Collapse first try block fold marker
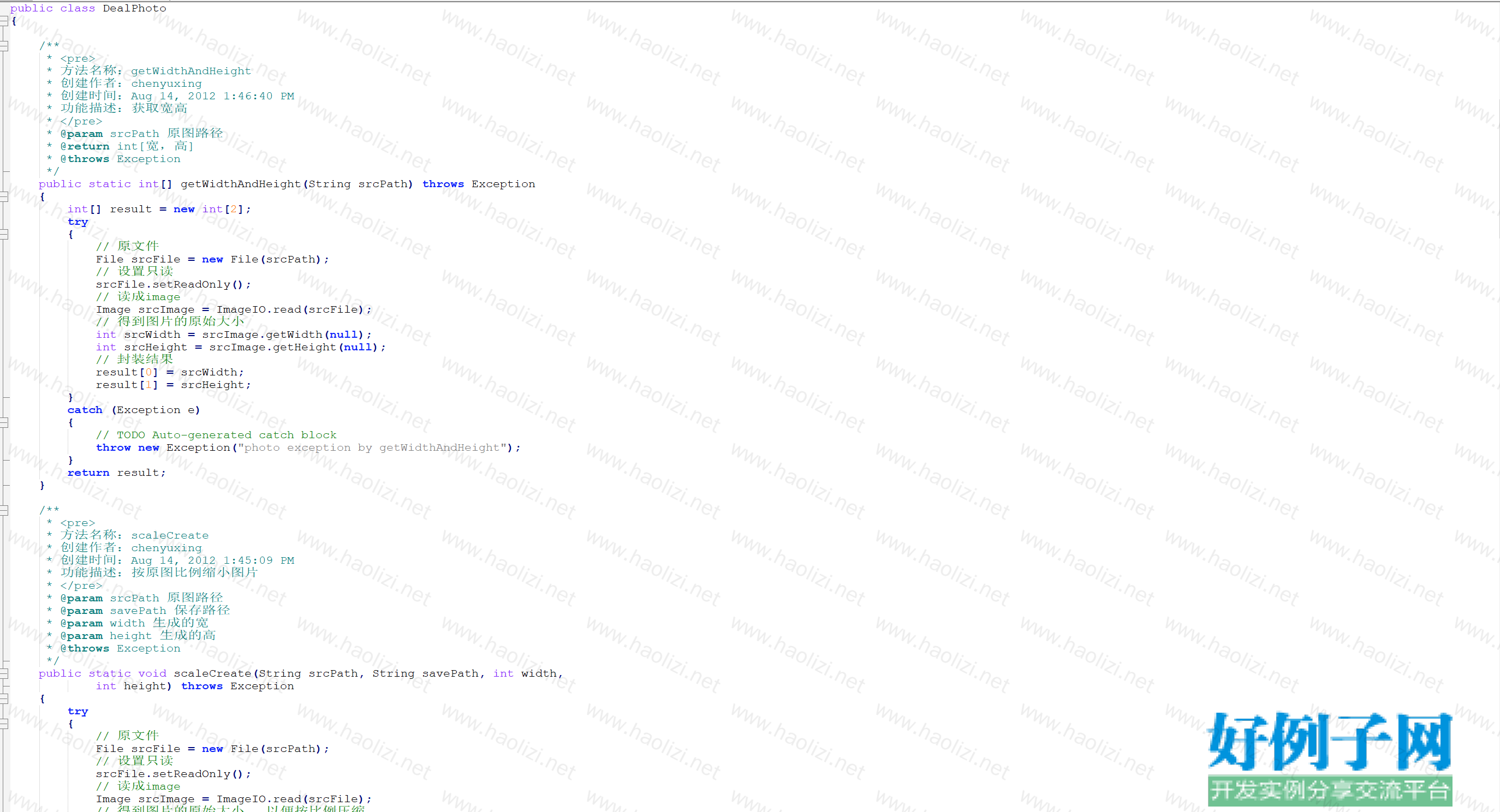 [x=3, y=235]
